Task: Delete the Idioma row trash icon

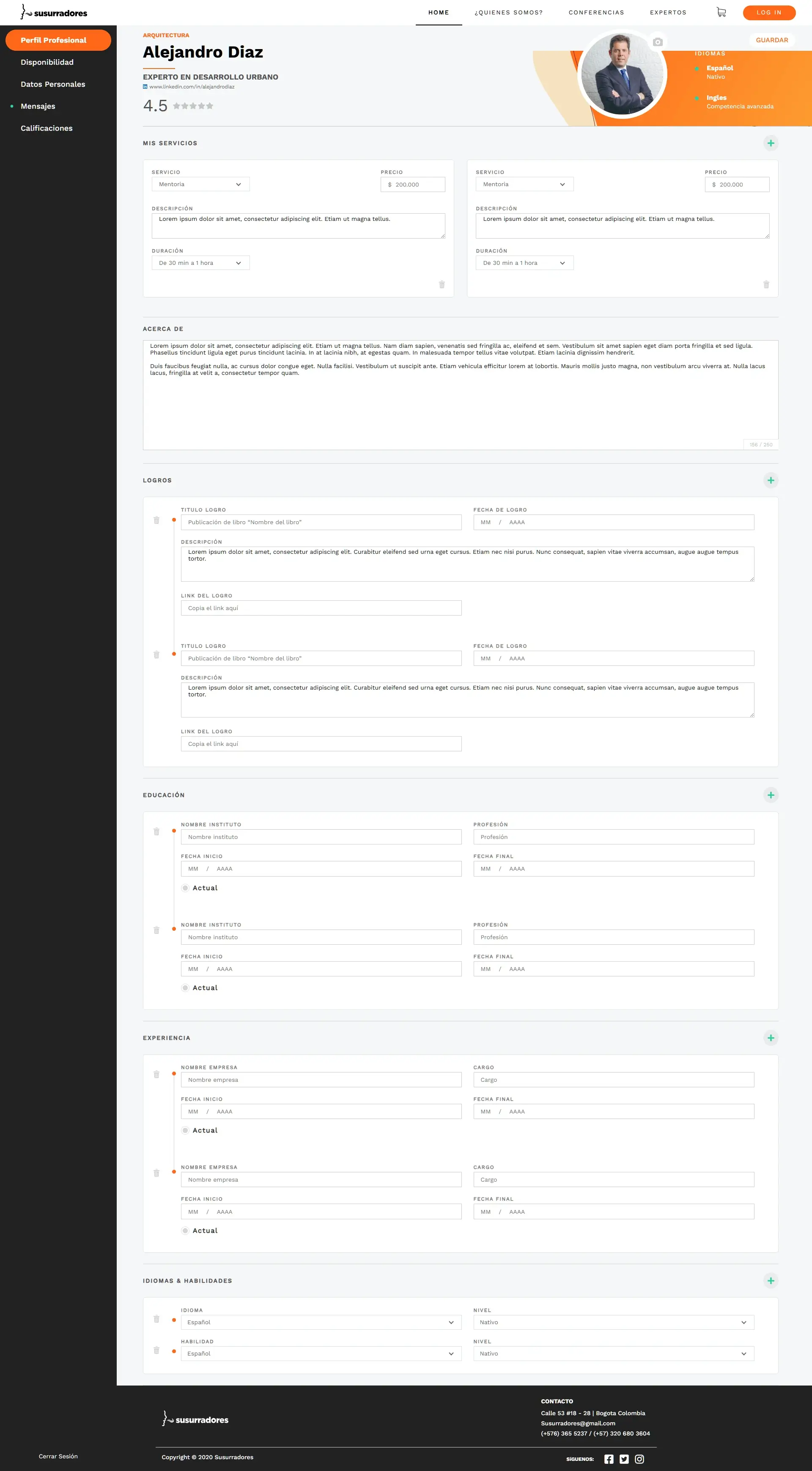Action: coord(156,1319)
